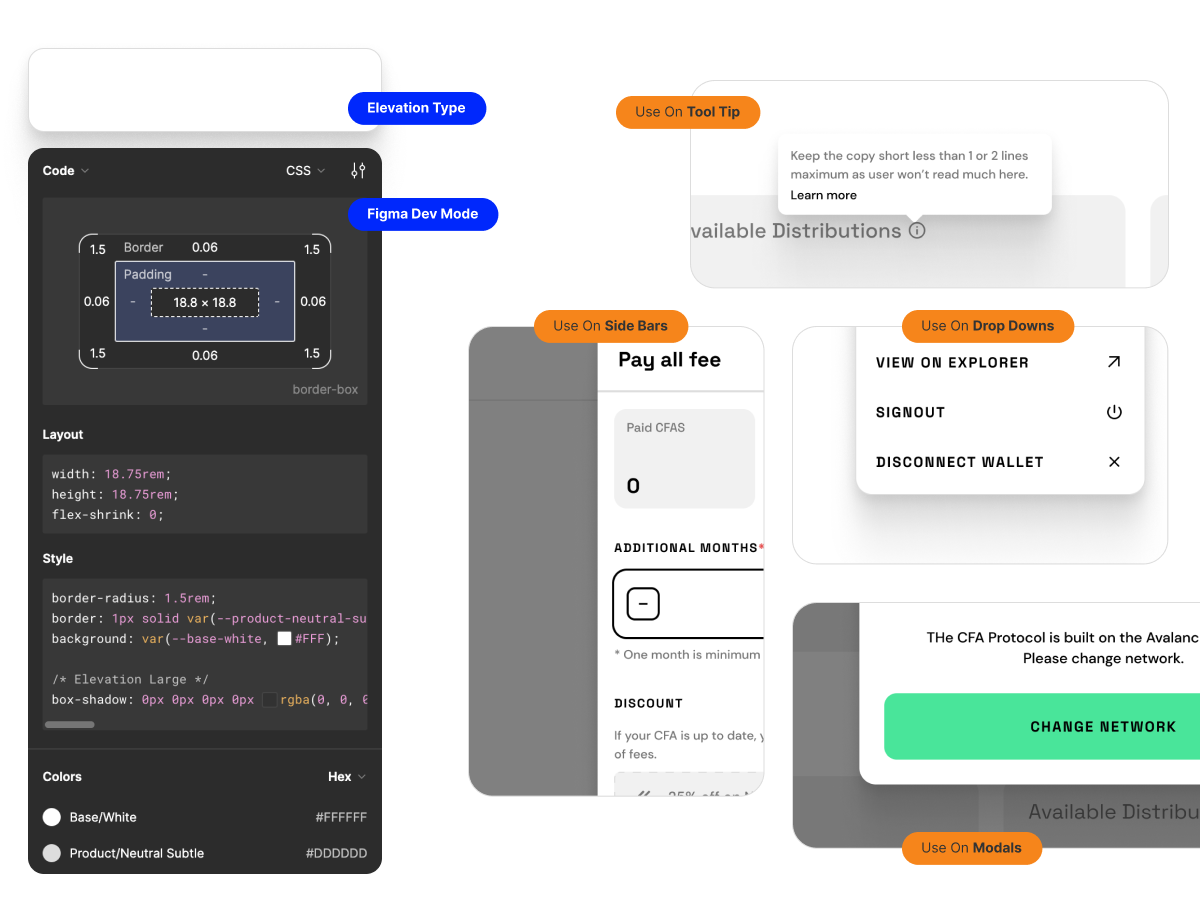The width and height of the screenshot is (1200, 916).
Task: Click the Paid CFAS input field
Action: coord(684,458)
